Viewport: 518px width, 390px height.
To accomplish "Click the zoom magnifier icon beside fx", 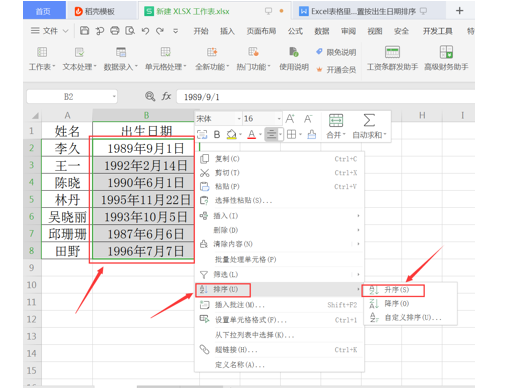I will coord(150,97).
